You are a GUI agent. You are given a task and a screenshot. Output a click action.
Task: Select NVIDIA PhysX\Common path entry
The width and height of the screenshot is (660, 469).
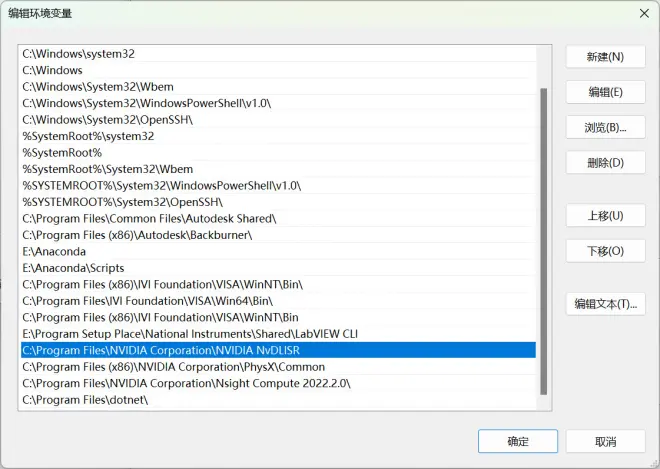[x=278, y=367]
